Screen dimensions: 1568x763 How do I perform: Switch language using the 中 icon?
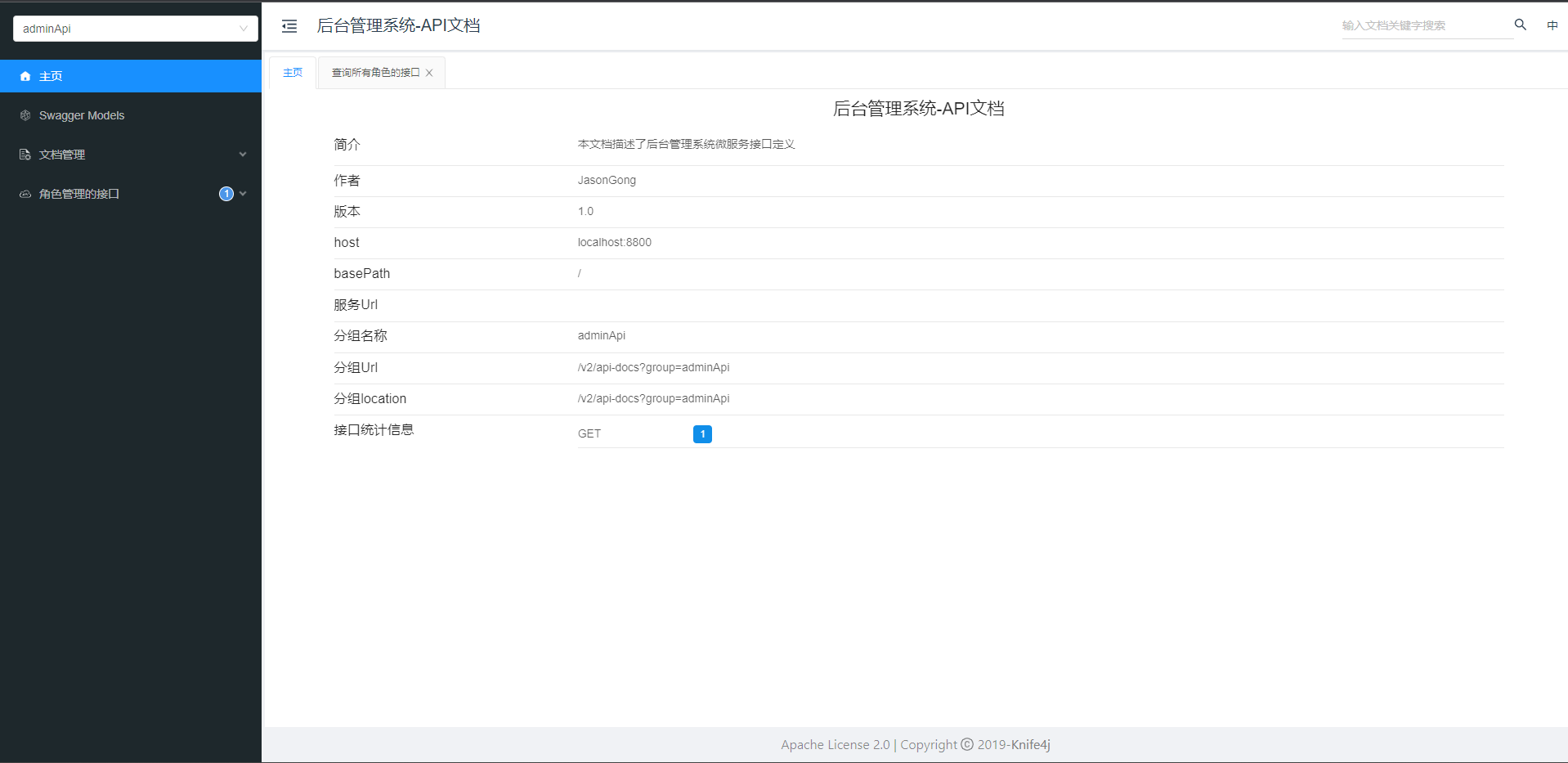1552,25
